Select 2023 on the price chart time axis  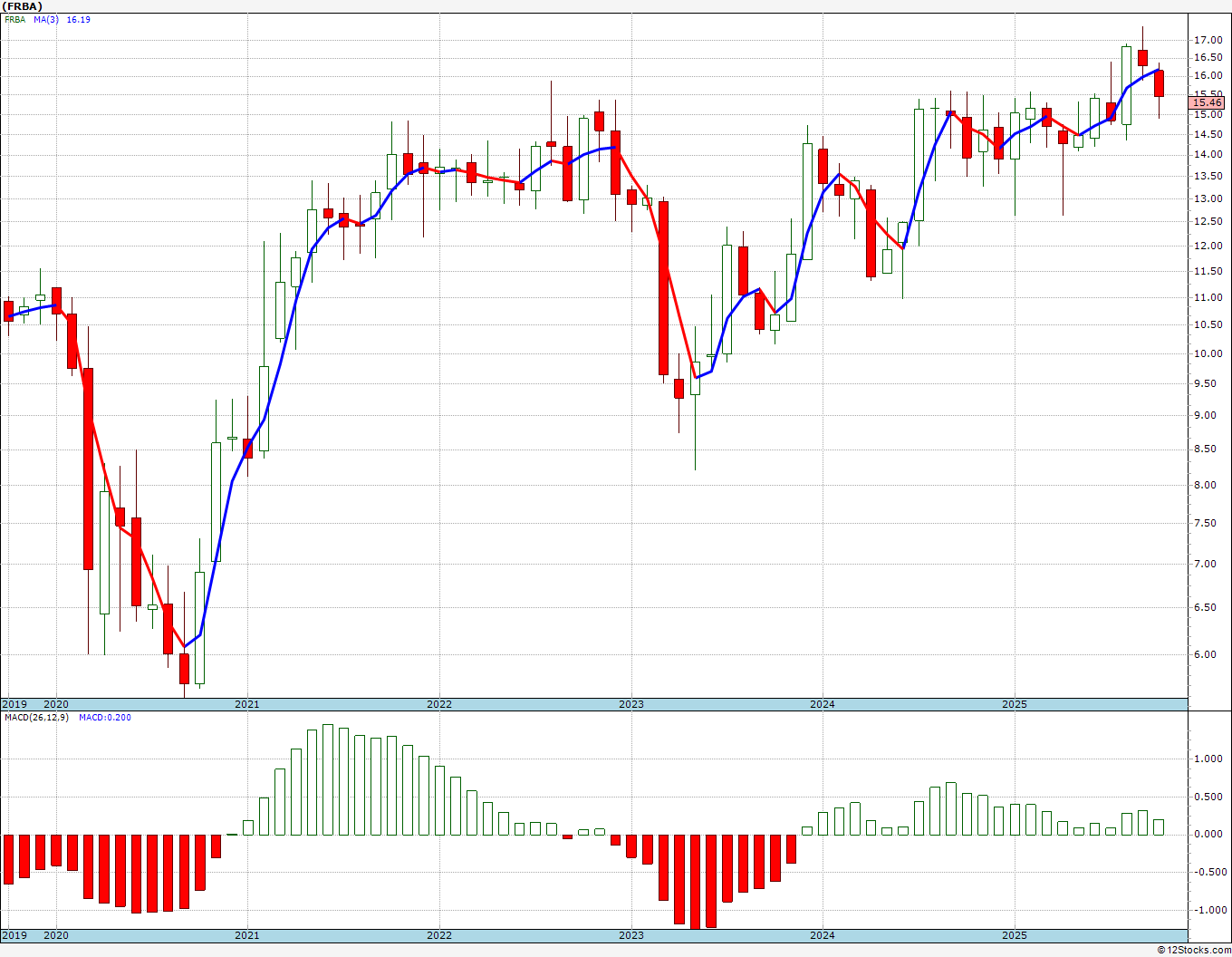click(x=631, y=704)
